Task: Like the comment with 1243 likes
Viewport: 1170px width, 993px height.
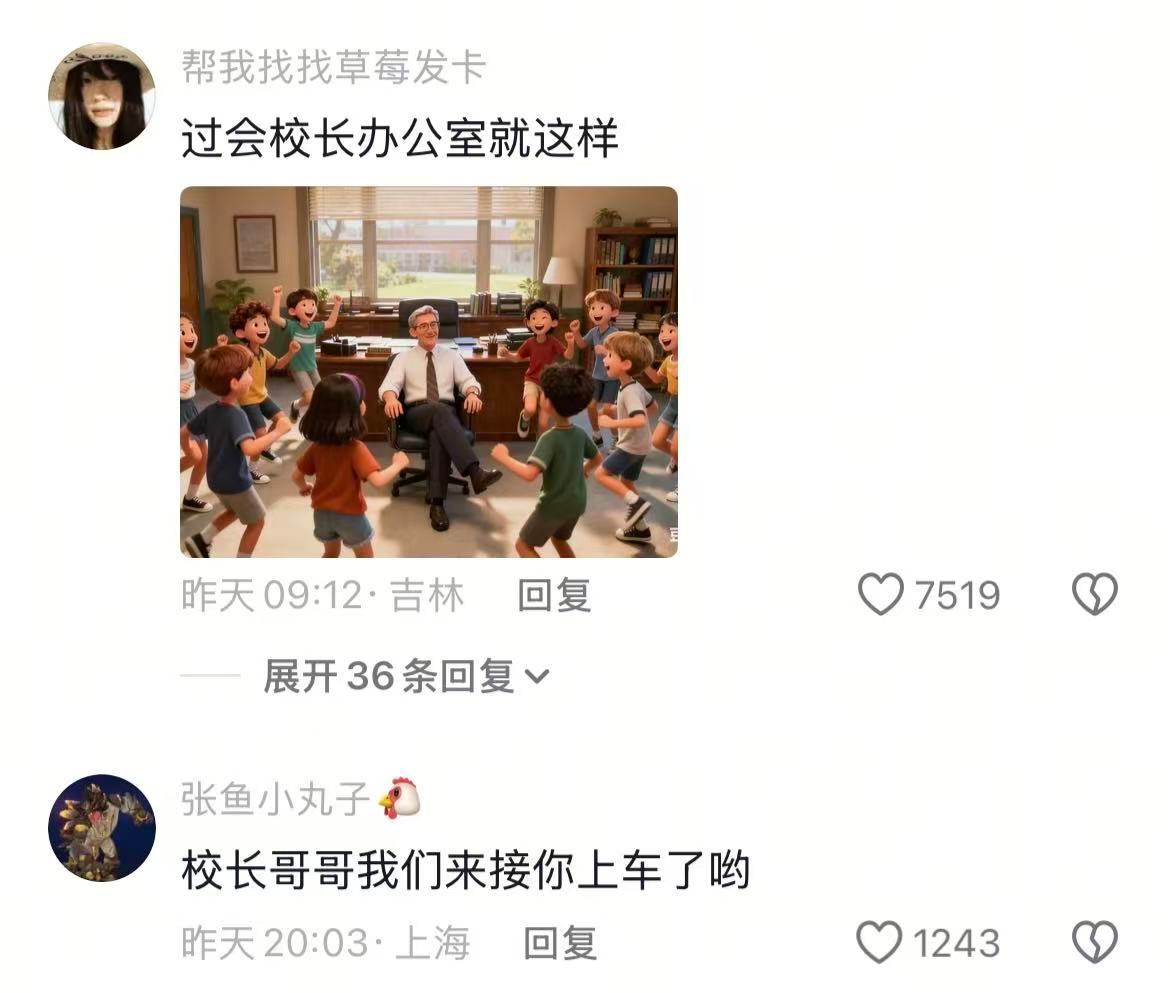Action: click(x=879, y=942)
